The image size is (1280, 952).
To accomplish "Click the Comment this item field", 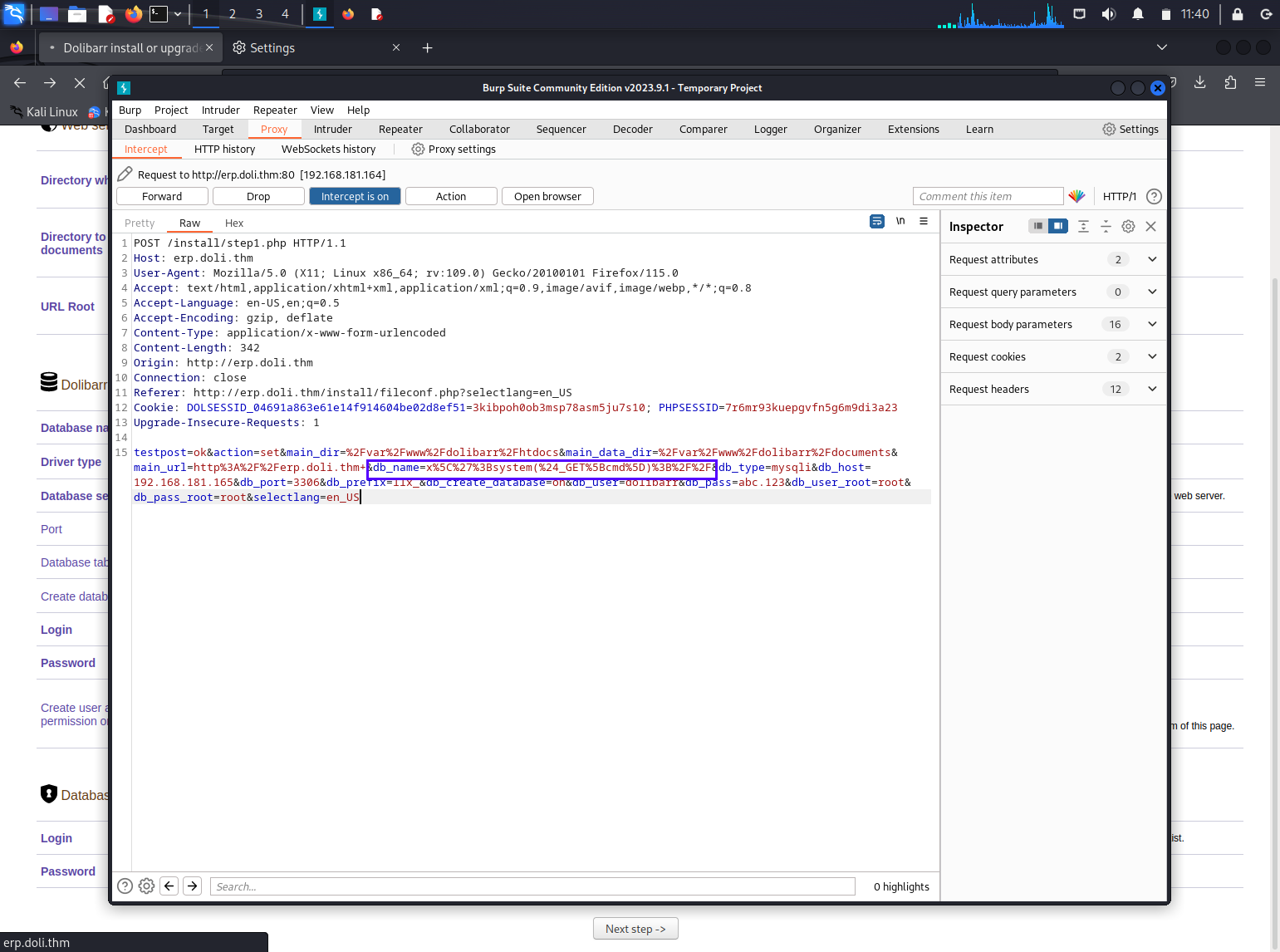I will point(988,196).
